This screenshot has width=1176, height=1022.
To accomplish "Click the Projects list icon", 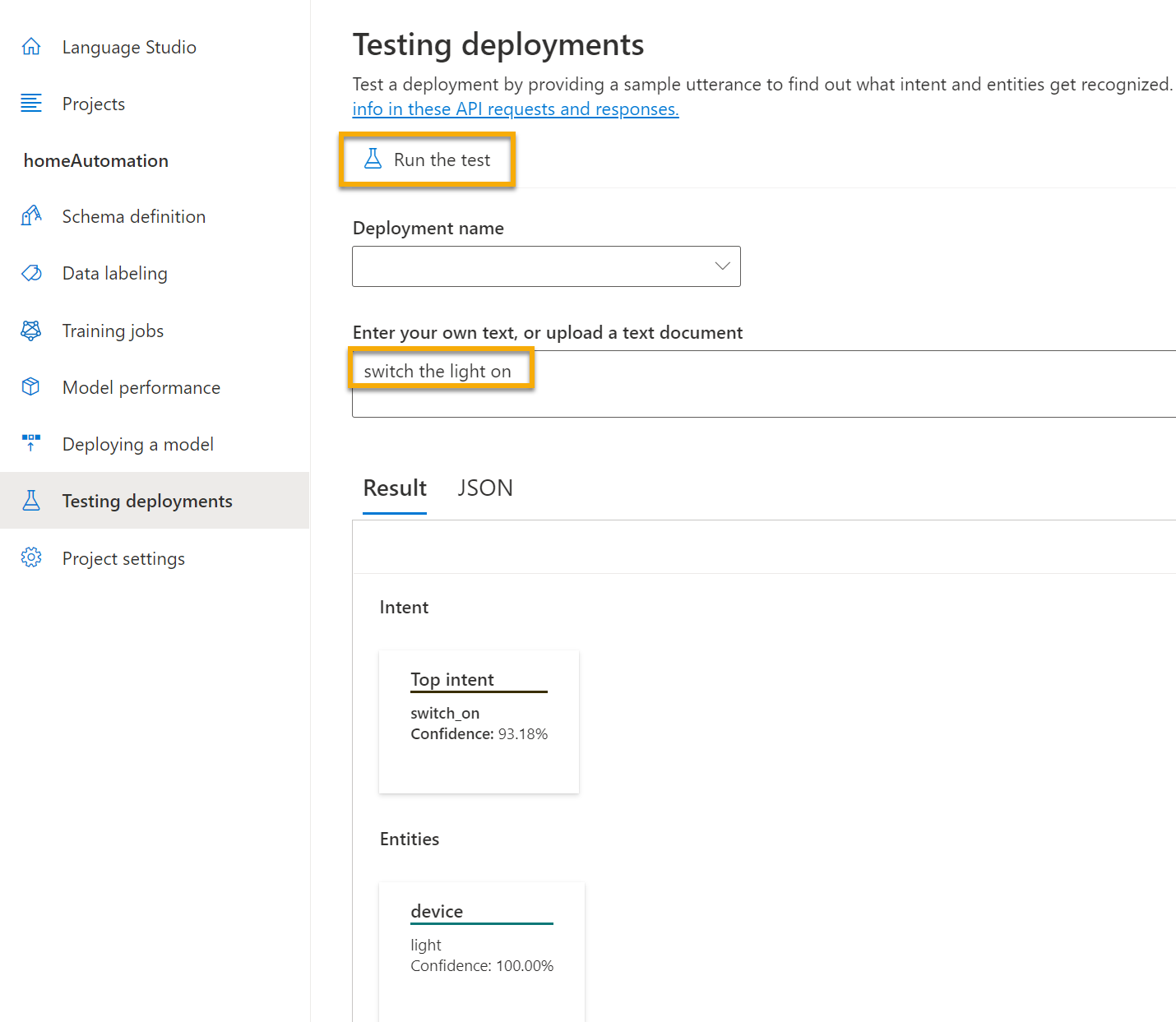I will tap(31, 104).
